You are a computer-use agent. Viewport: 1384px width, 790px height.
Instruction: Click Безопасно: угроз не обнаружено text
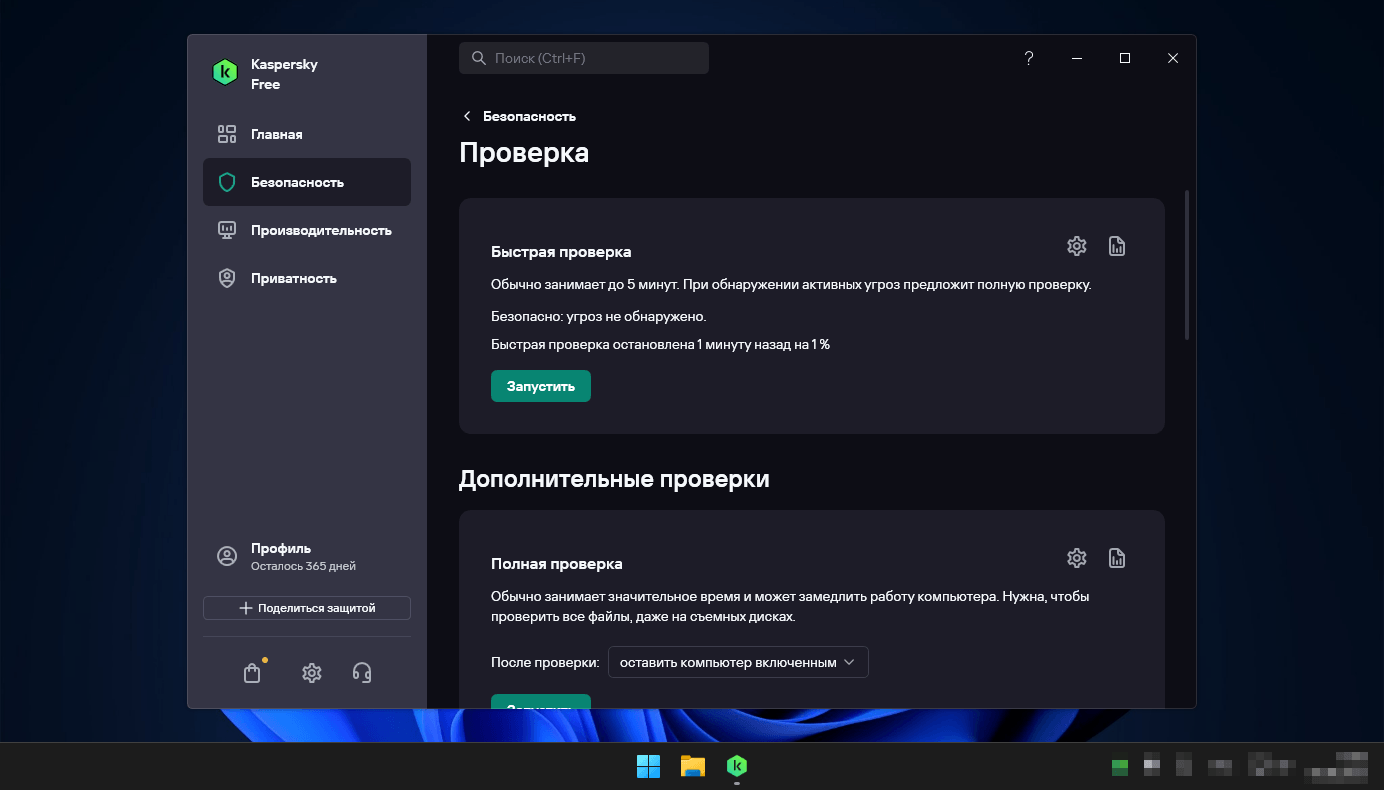[599, 316]
